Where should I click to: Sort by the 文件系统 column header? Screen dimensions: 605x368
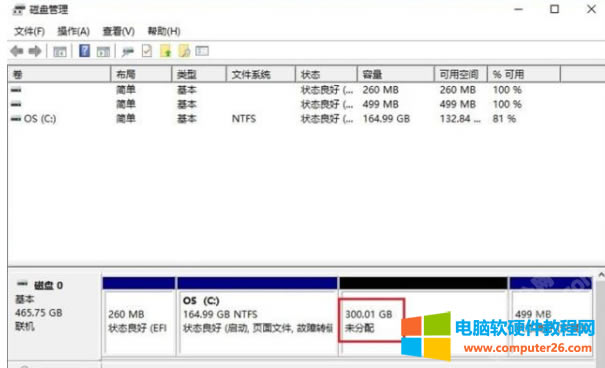pyautogui.click(x=260, y=74)
